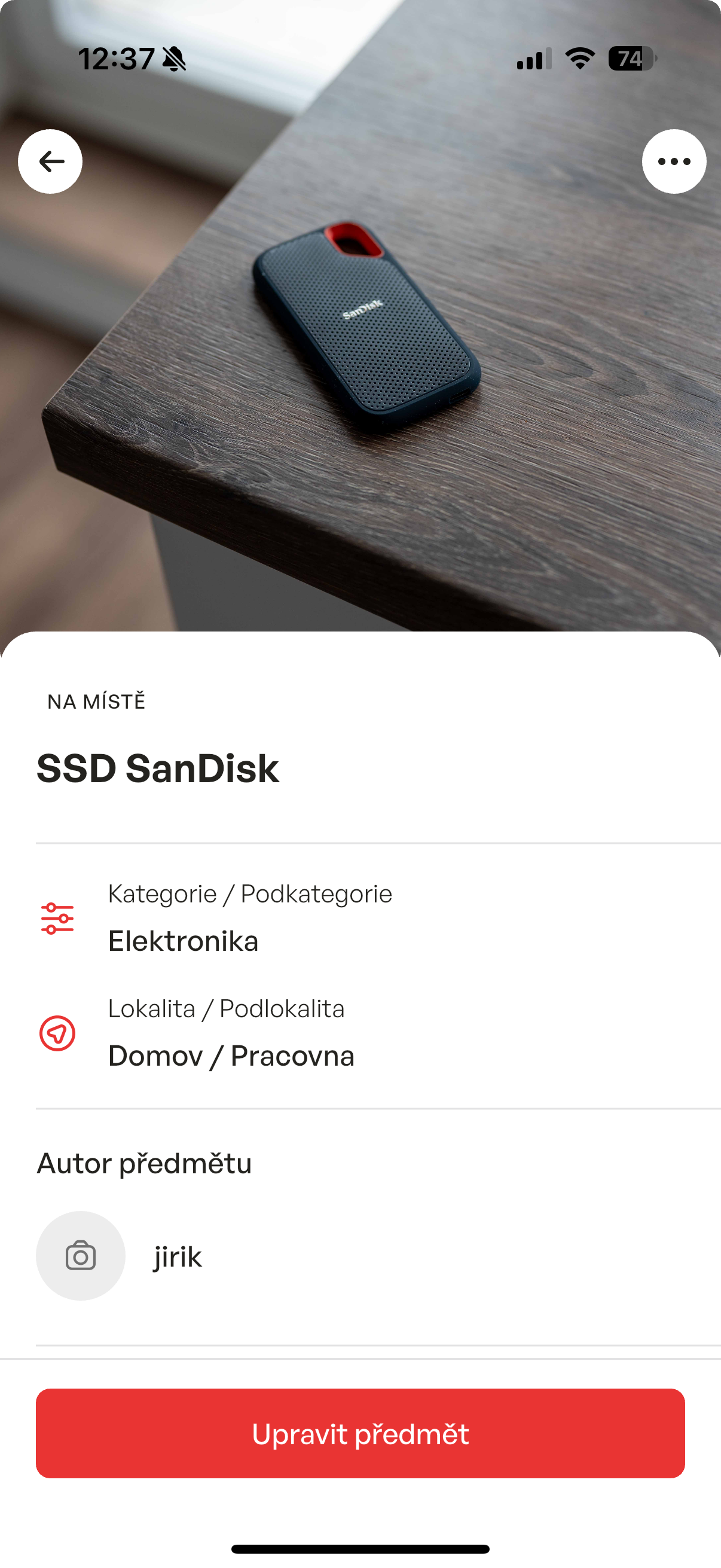Tap the Domov / Pracovna location value

pos(231,1056)
